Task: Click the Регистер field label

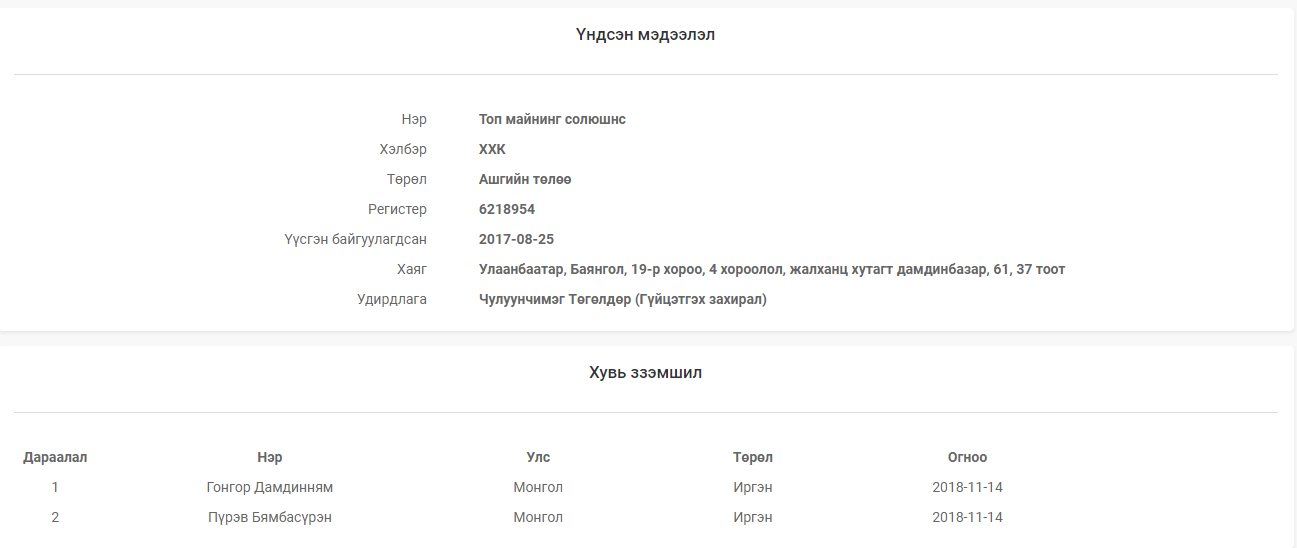Action: (397, 209)
